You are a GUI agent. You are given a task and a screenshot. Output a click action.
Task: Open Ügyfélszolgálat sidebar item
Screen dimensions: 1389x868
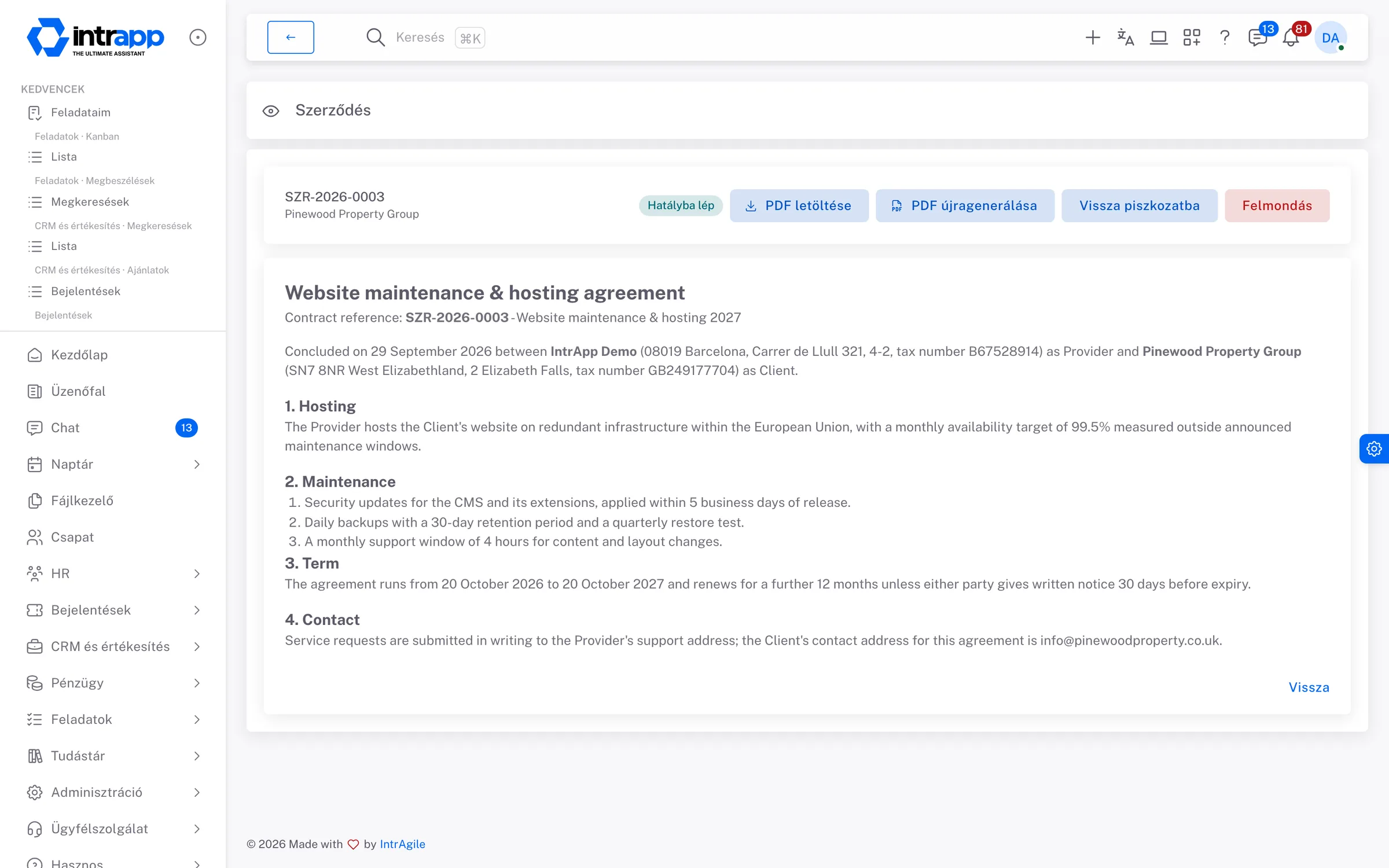click(113, 829)
